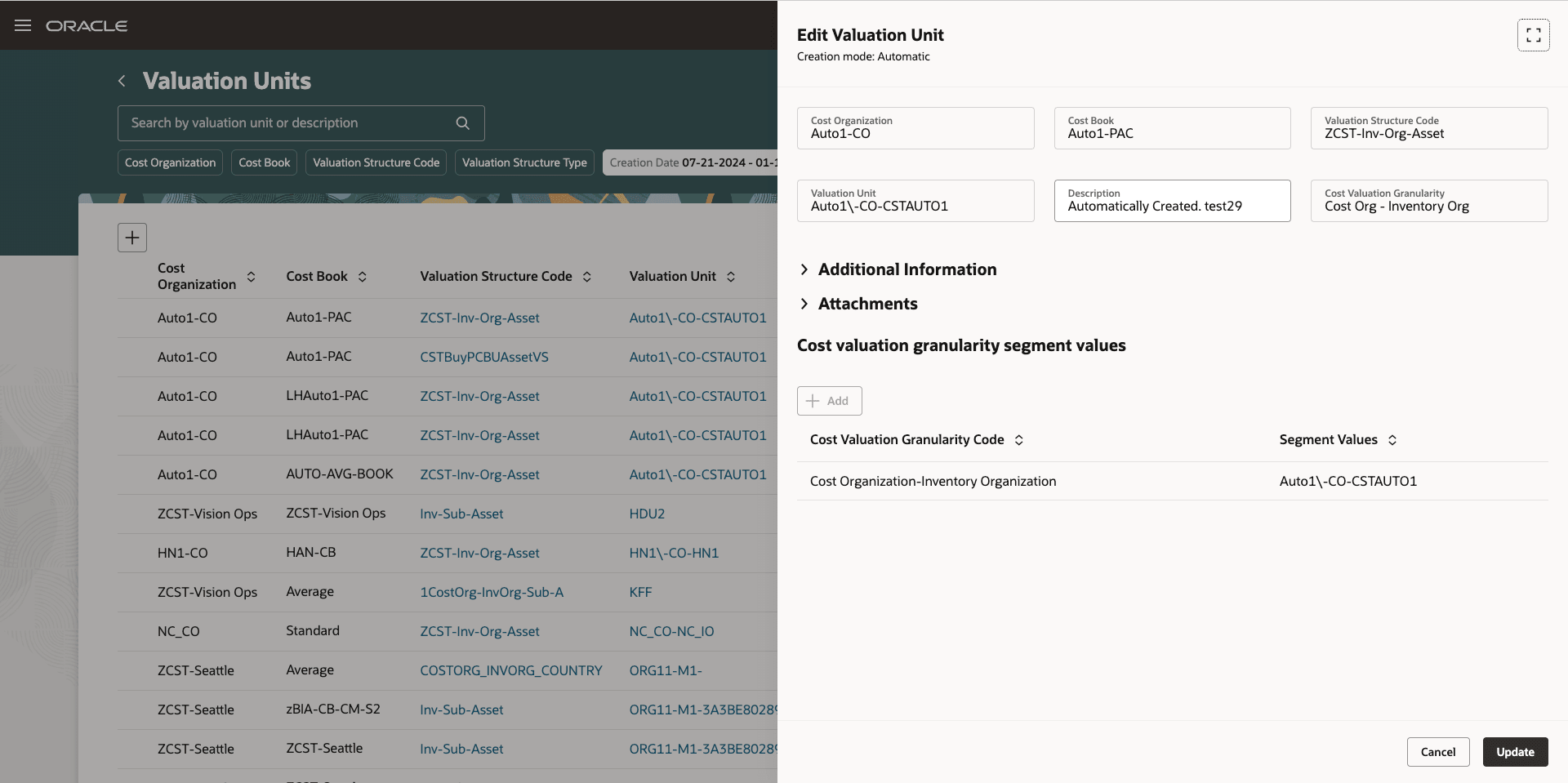Sort the Segment Values column
Viewport: 1568px width, 783px height.
coord(1393,439)
